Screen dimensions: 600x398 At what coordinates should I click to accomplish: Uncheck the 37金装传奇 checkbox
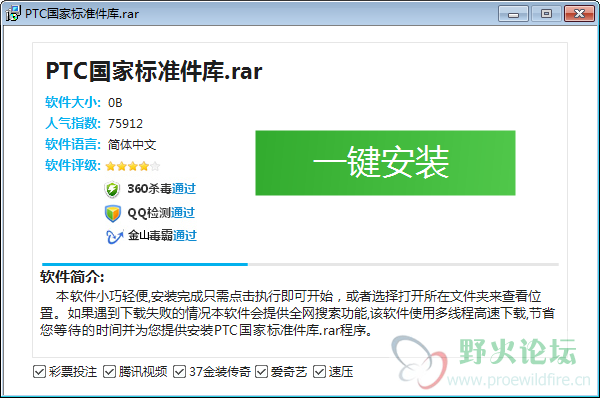point(179,371)
